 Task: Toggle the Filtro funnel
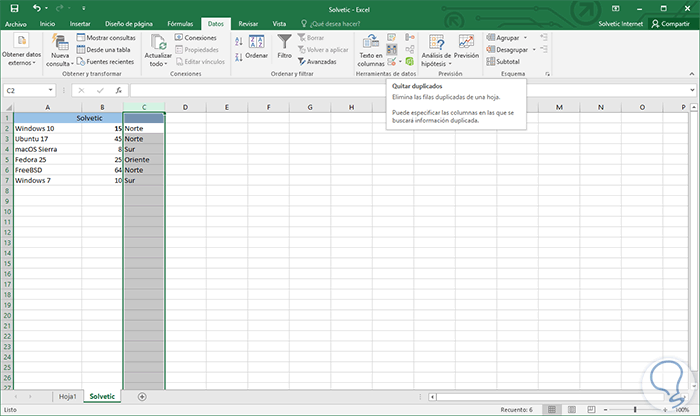(x=284, y=47)
